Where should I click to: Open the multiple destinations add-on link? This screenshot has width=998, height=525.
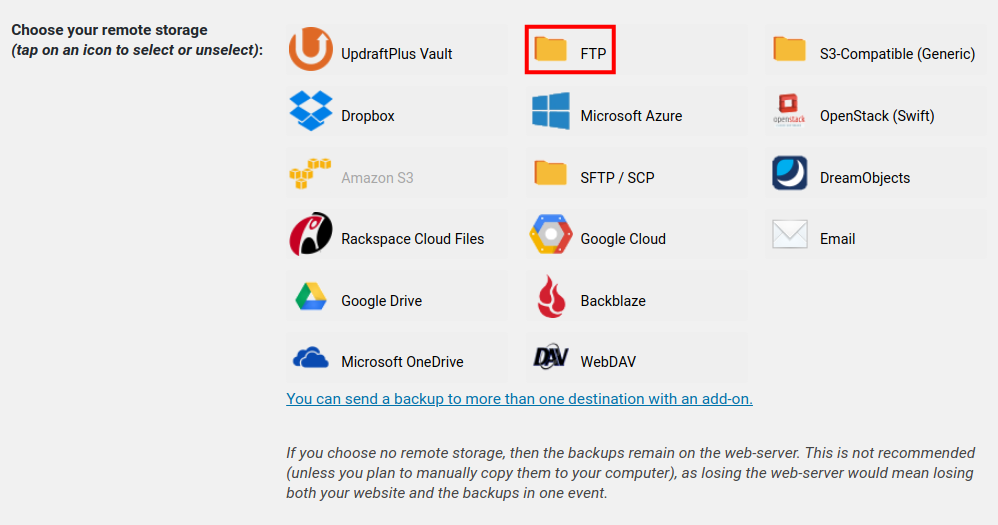[519, 398]
